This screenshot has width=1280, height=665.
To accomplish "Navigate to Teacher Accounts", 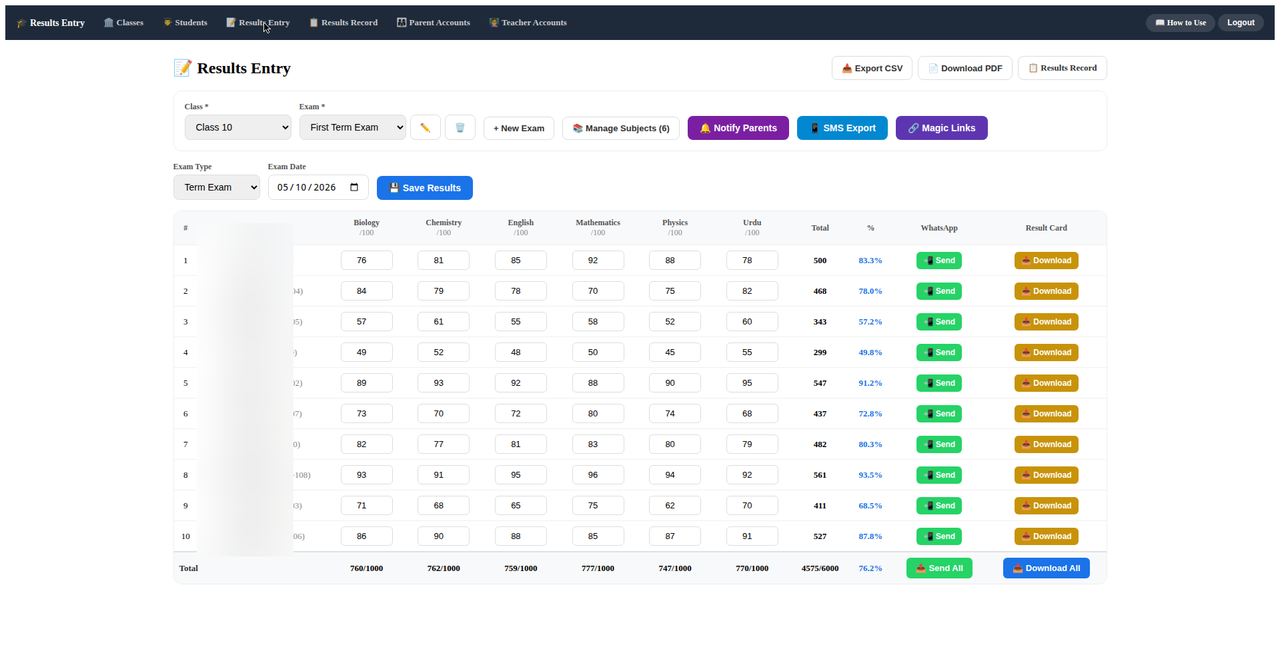I will 528,22.
